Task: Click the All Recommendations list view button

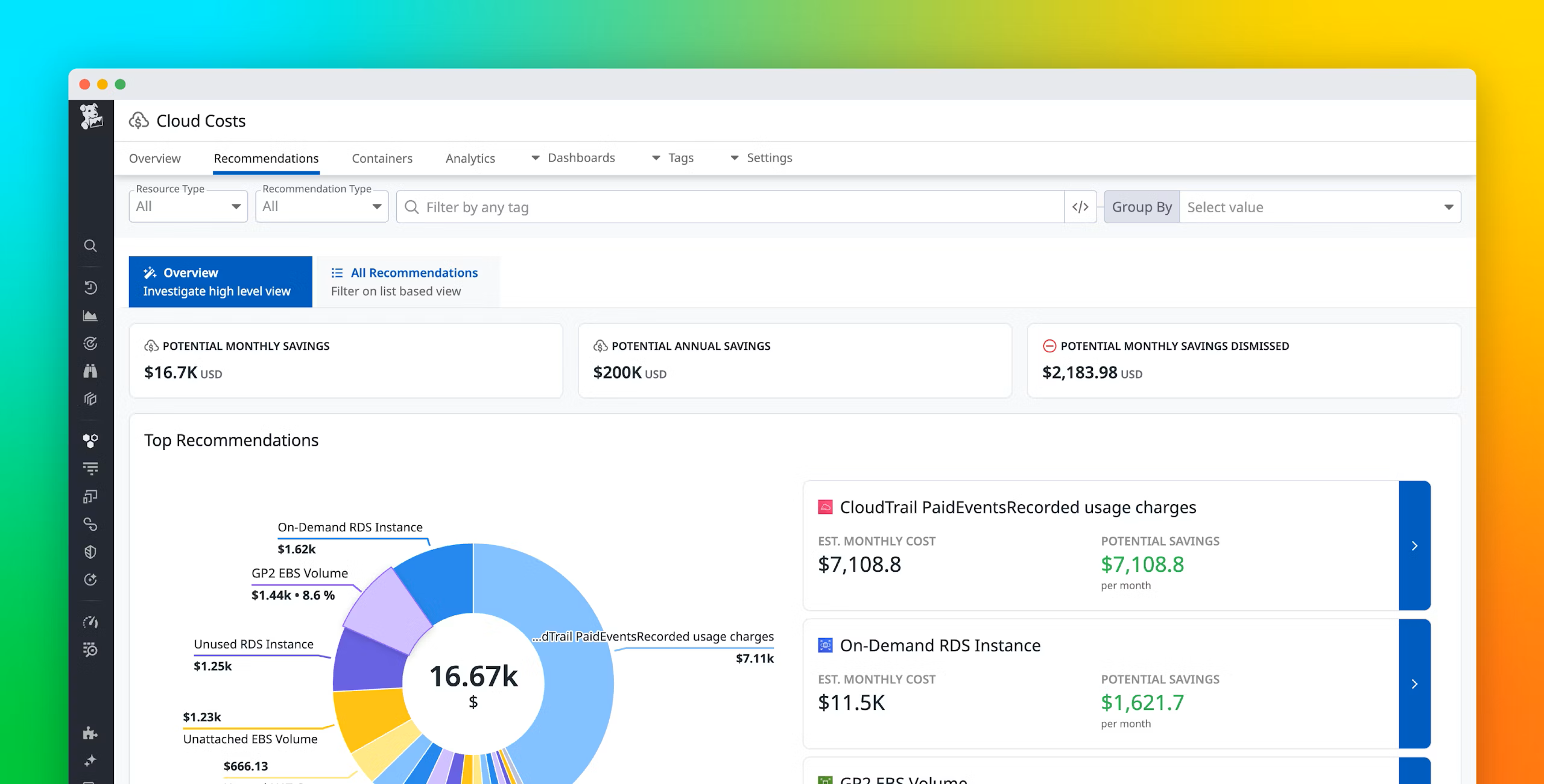Action: [405, 281]
